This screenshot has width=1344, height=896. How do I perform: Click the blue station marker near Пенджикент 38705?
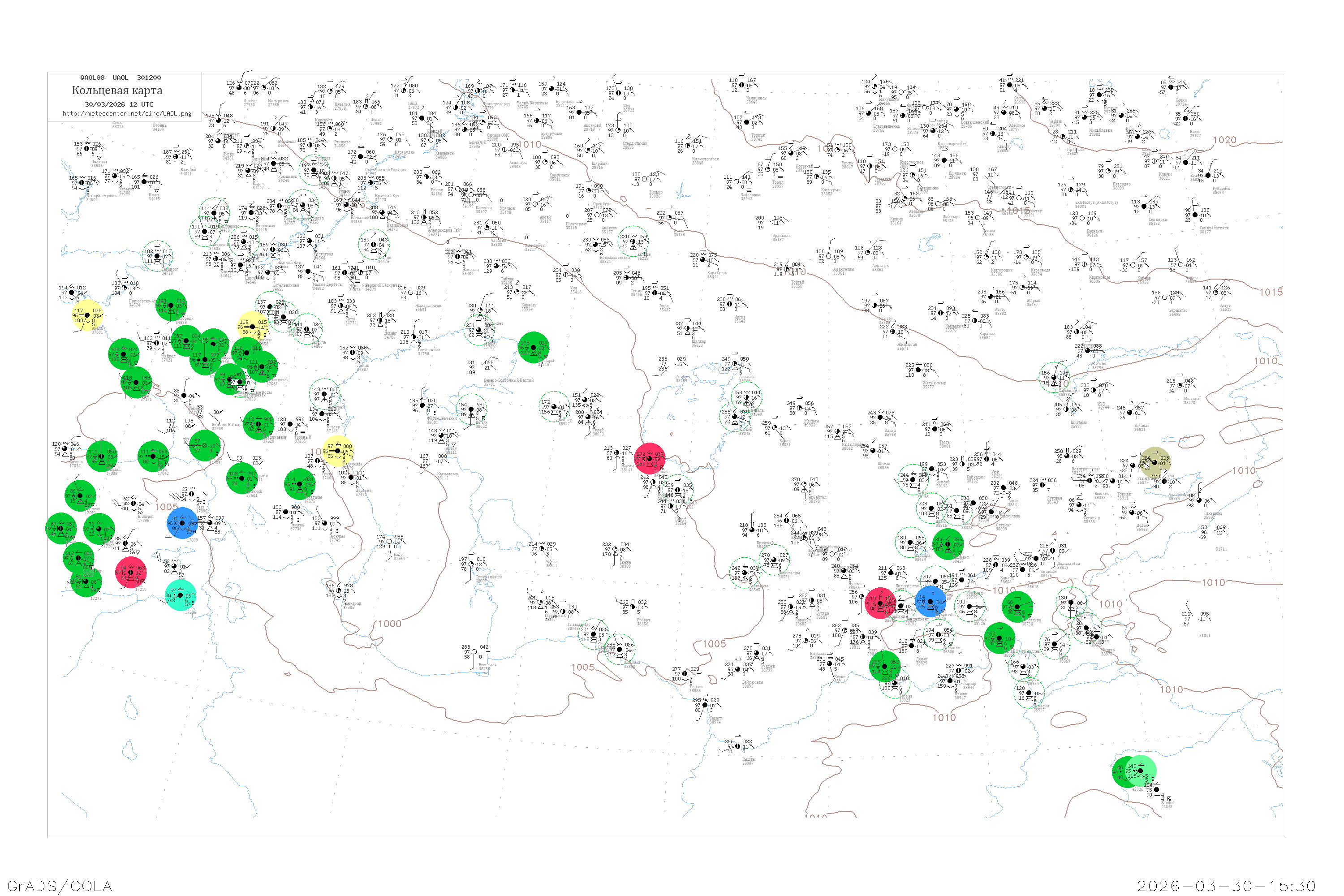[x=930, y=601]
